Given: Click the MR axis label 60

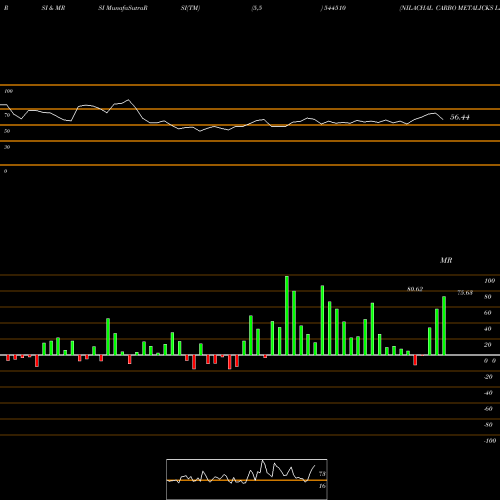Looking at the screenshot, I should (x=488, y=313).
